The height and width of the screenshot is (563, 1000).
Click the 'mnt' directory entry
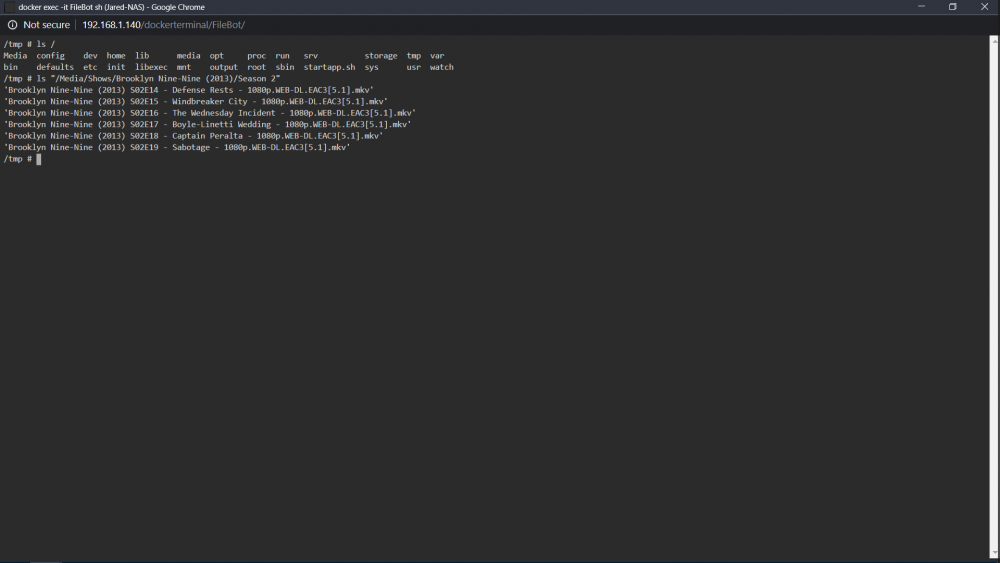click(x=184, y=67)
